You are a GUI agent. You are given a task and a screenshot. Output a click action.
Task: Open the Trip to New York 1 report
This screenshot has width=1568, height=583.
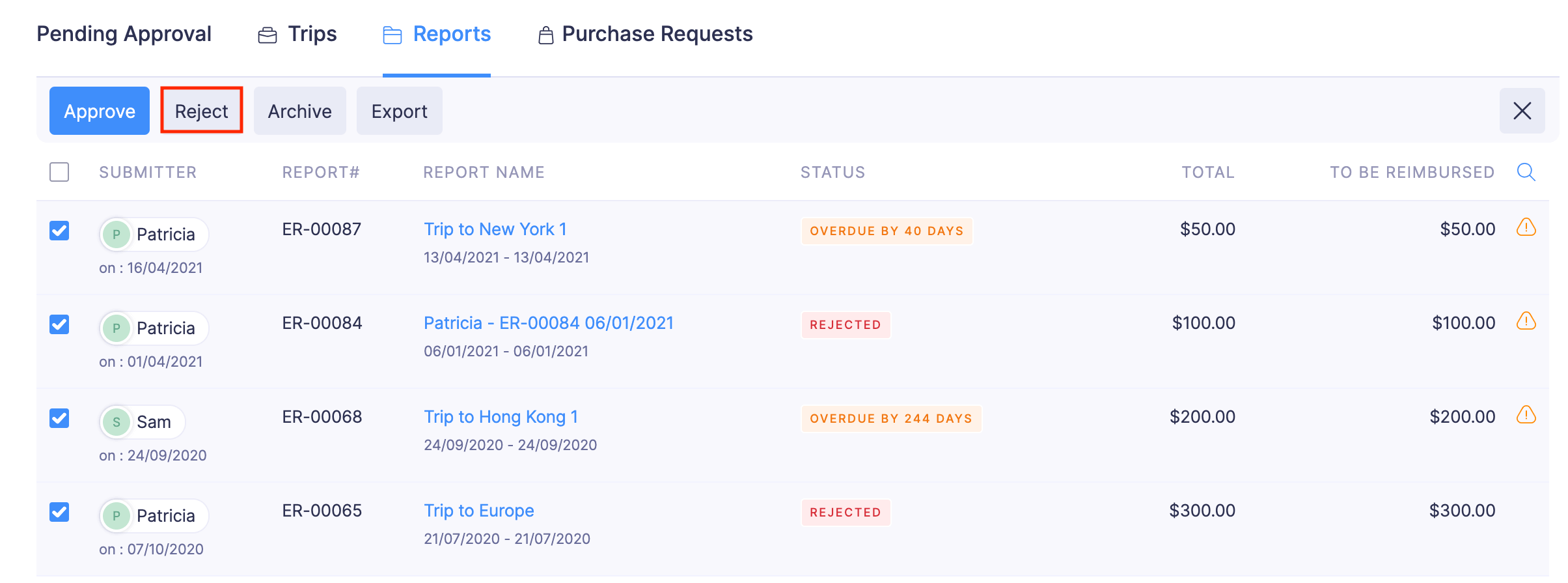click(495, 229)
